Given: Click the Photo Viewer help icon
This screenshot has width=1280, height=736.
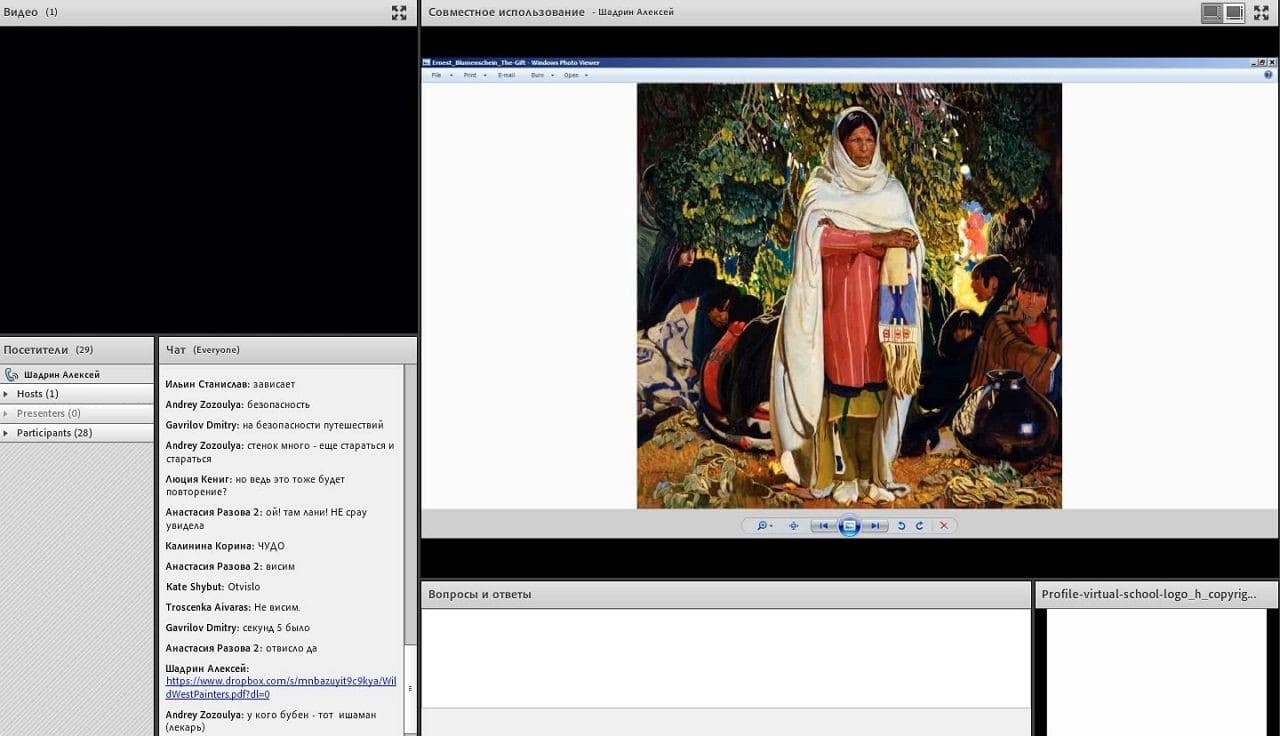Looking at the screenshot, I should [1268, 75].
